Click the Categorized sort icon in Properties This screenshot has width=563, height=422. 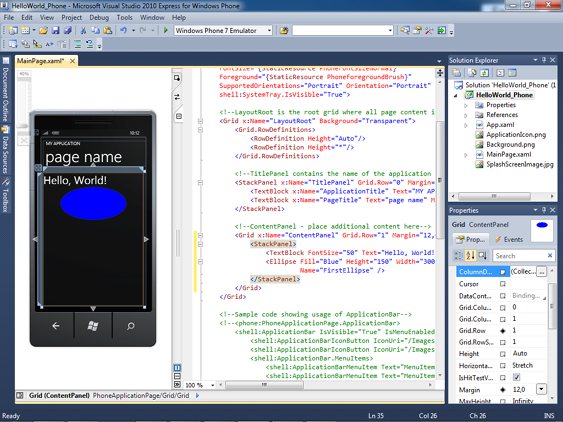tap(459, 256)
